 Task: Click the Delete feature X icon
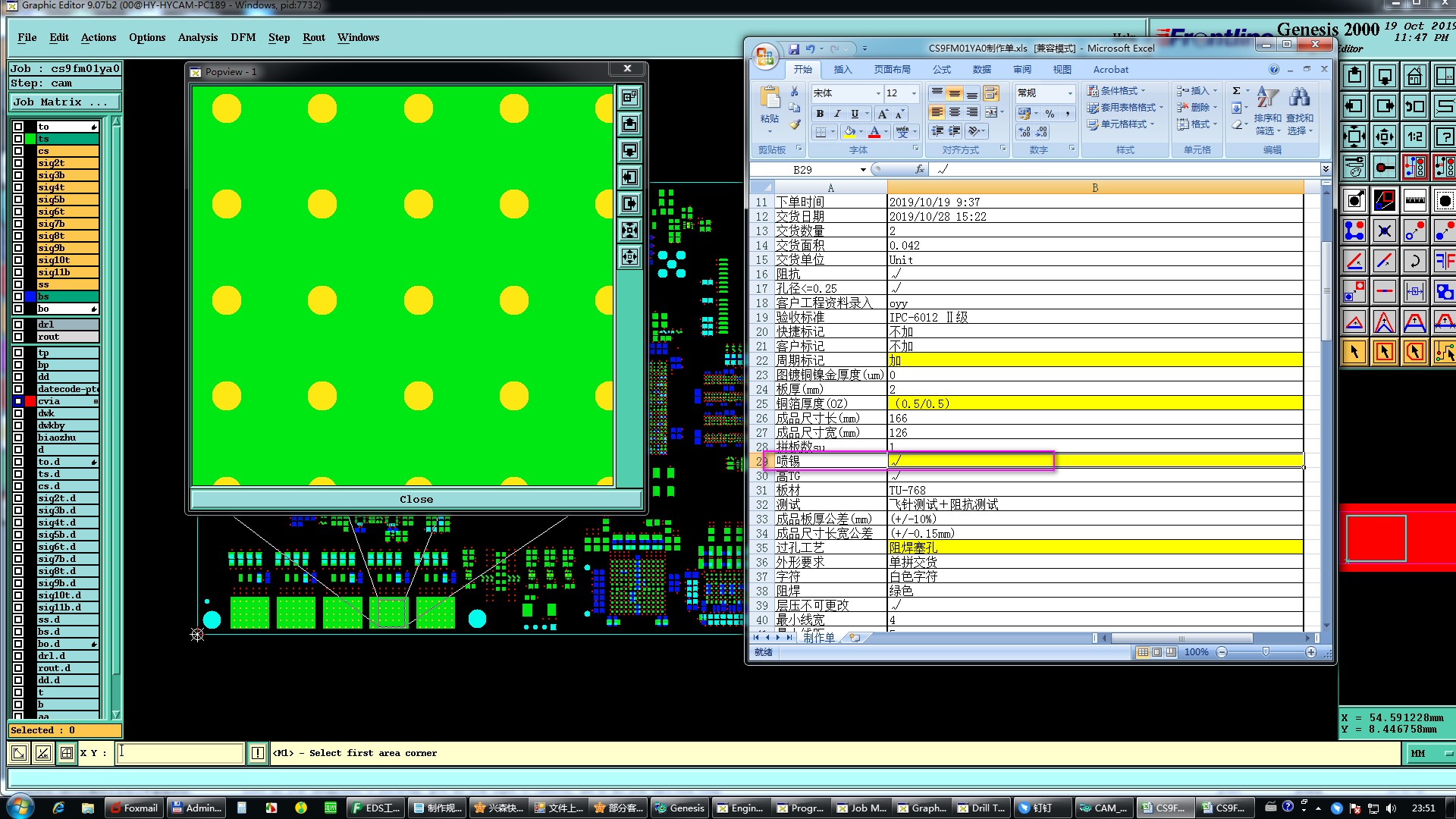[x=1384, y=231]
